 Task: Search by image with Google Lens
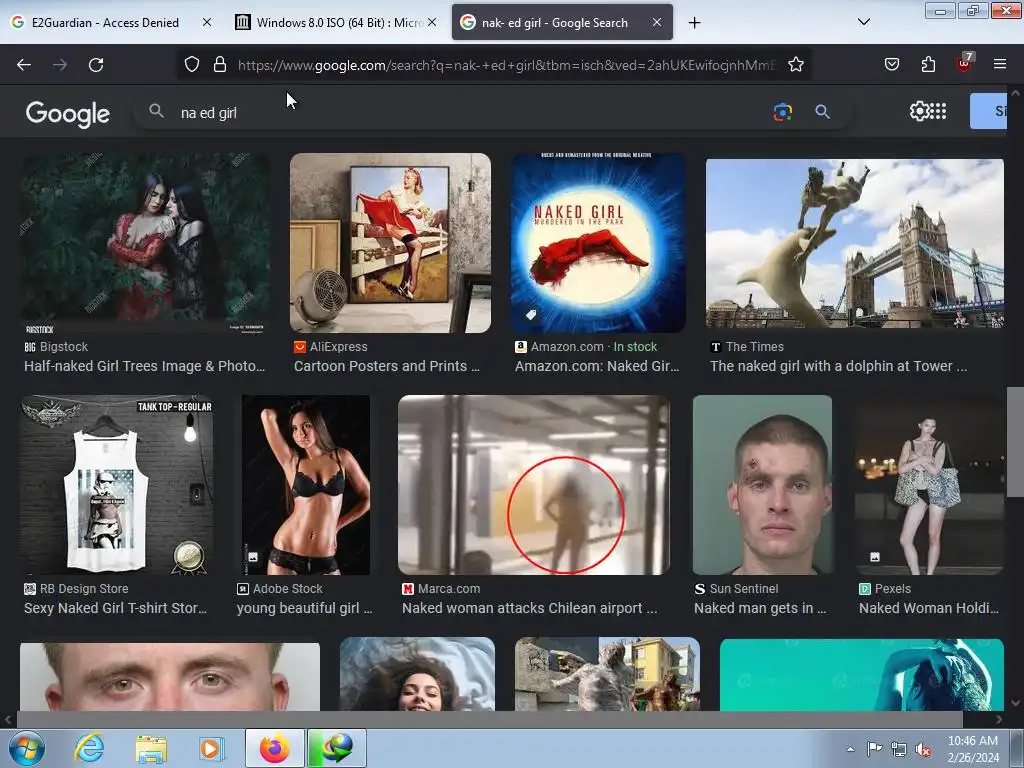[782, 112]
